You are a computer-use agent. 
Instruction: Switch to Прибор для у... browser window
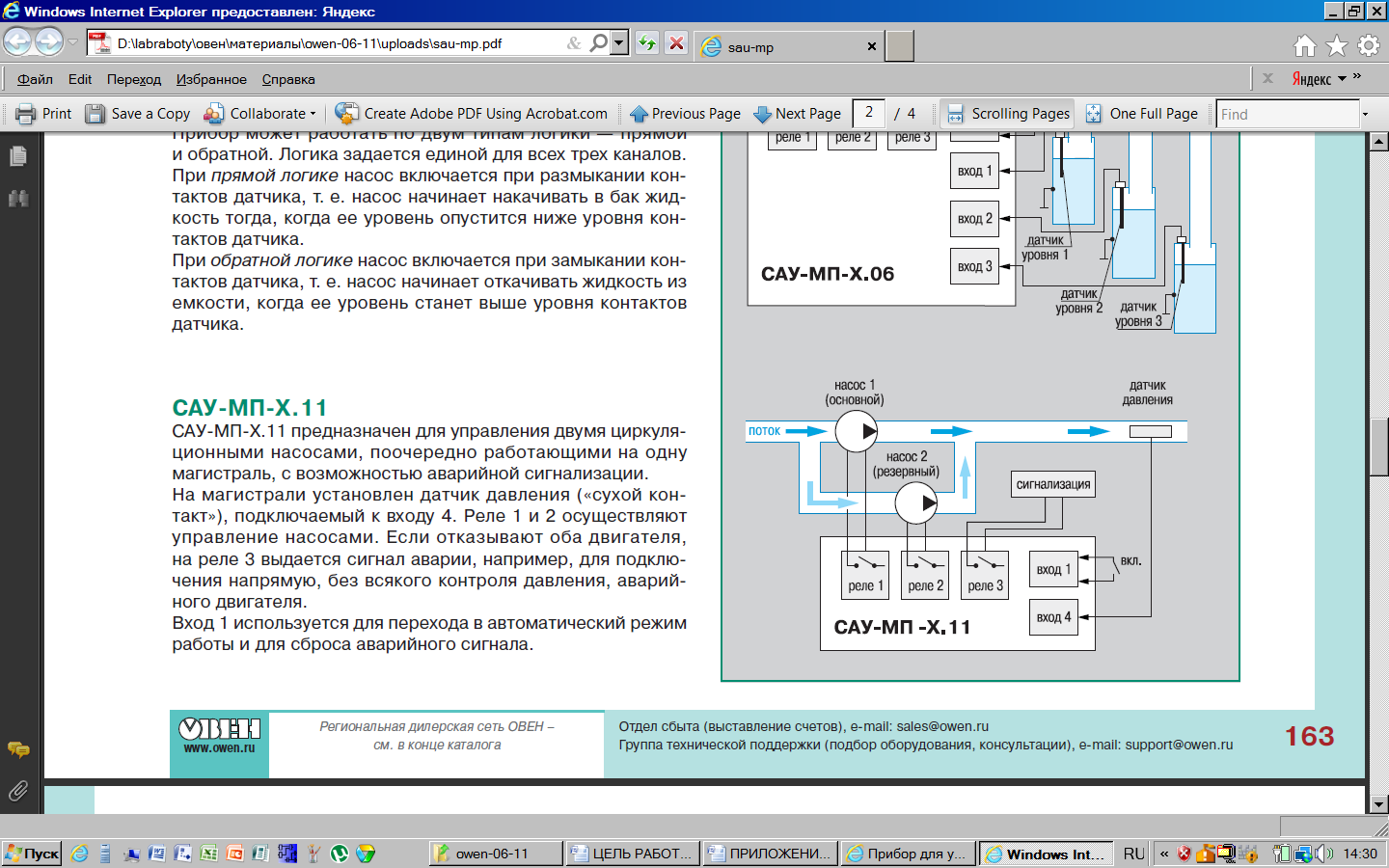[x=906, y=854]
